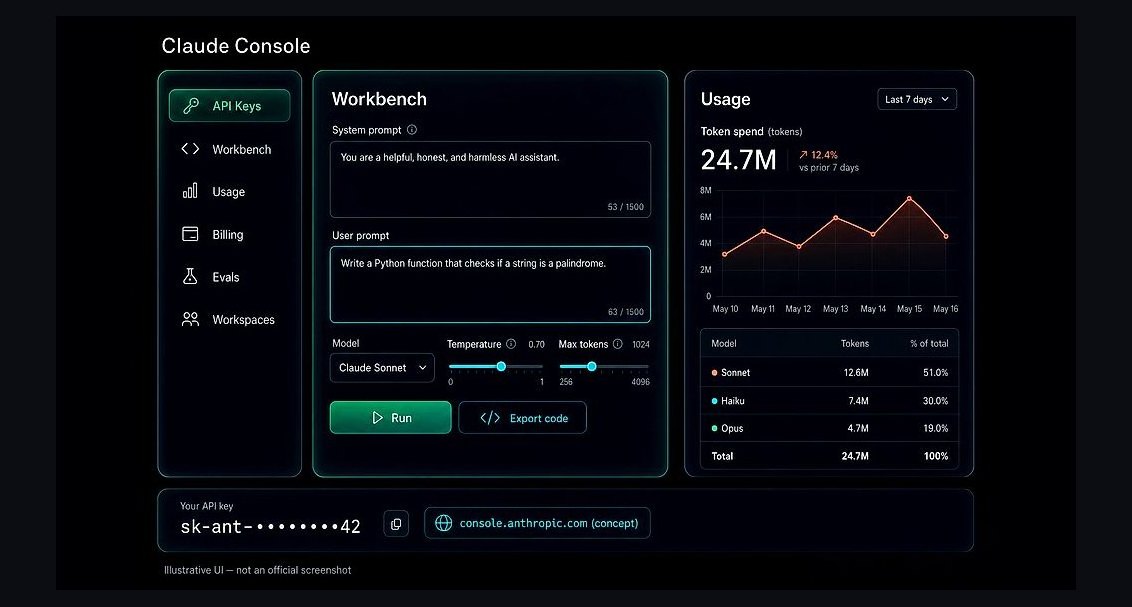The image size is (1132, 607).
Task: Click the code icon in Export code
Action: click(x=490, y=418)
